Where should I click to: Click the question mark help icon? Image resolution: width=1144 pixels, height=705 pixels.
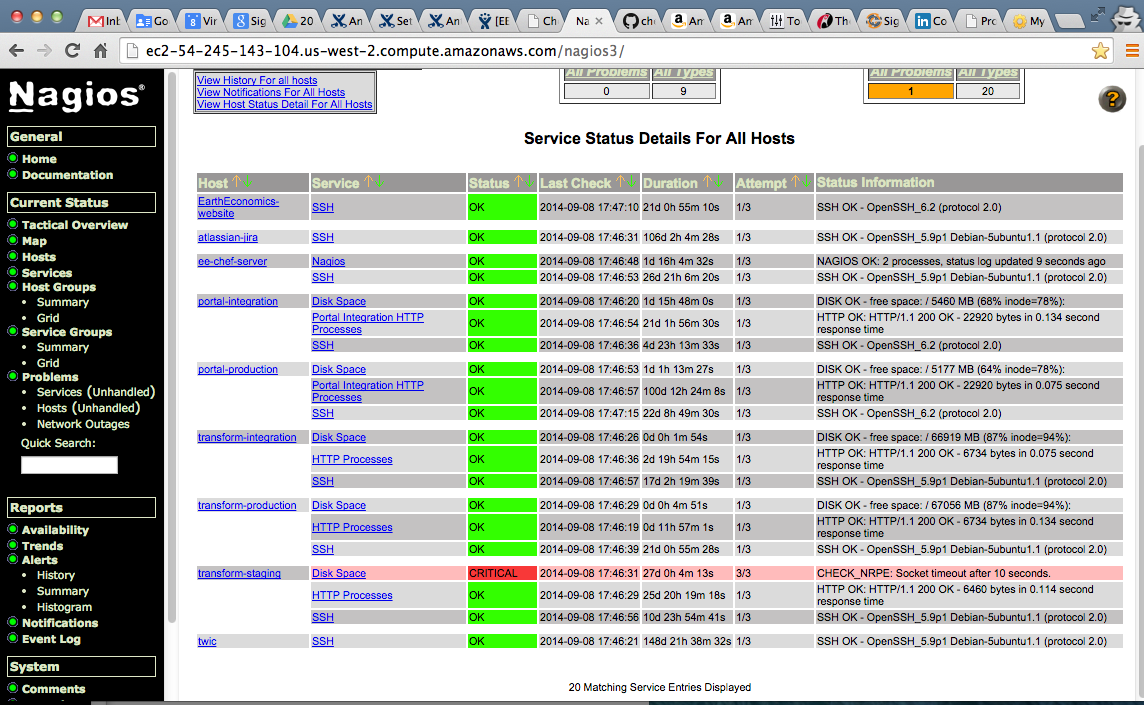point(1112,98)
